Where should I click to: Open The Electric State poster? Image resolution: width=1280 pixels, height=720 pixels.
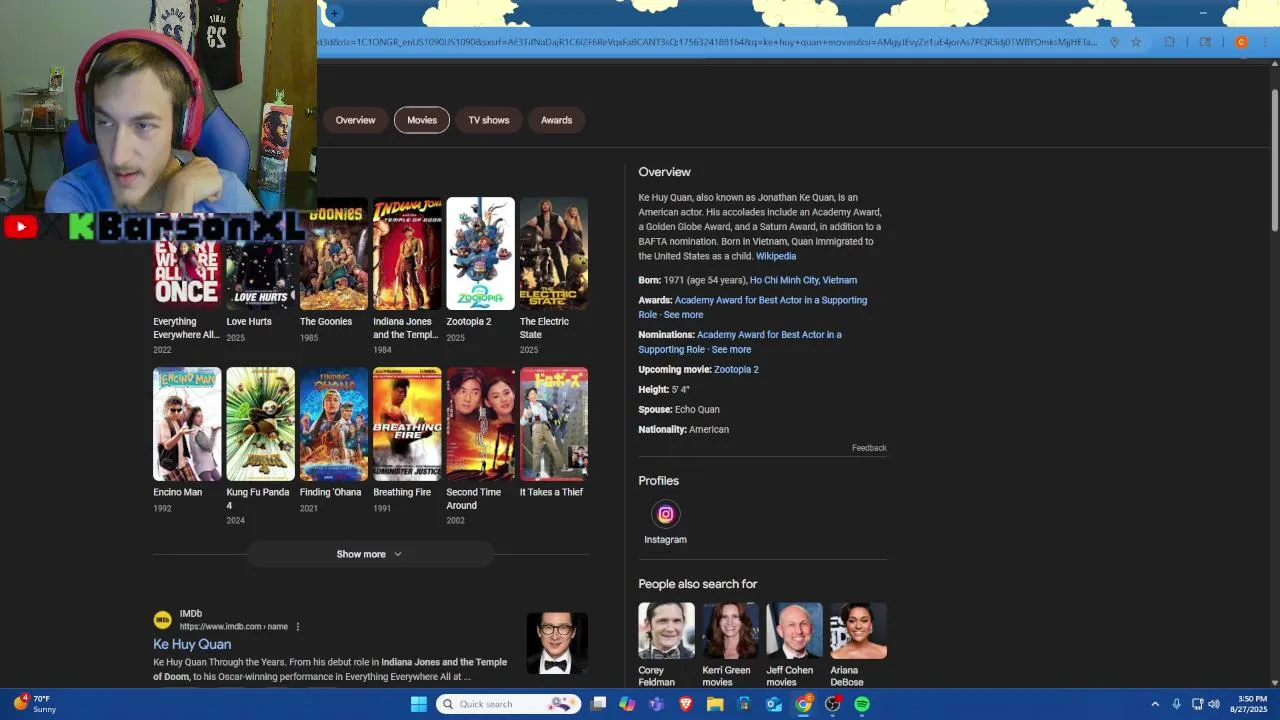coord(554,254)
